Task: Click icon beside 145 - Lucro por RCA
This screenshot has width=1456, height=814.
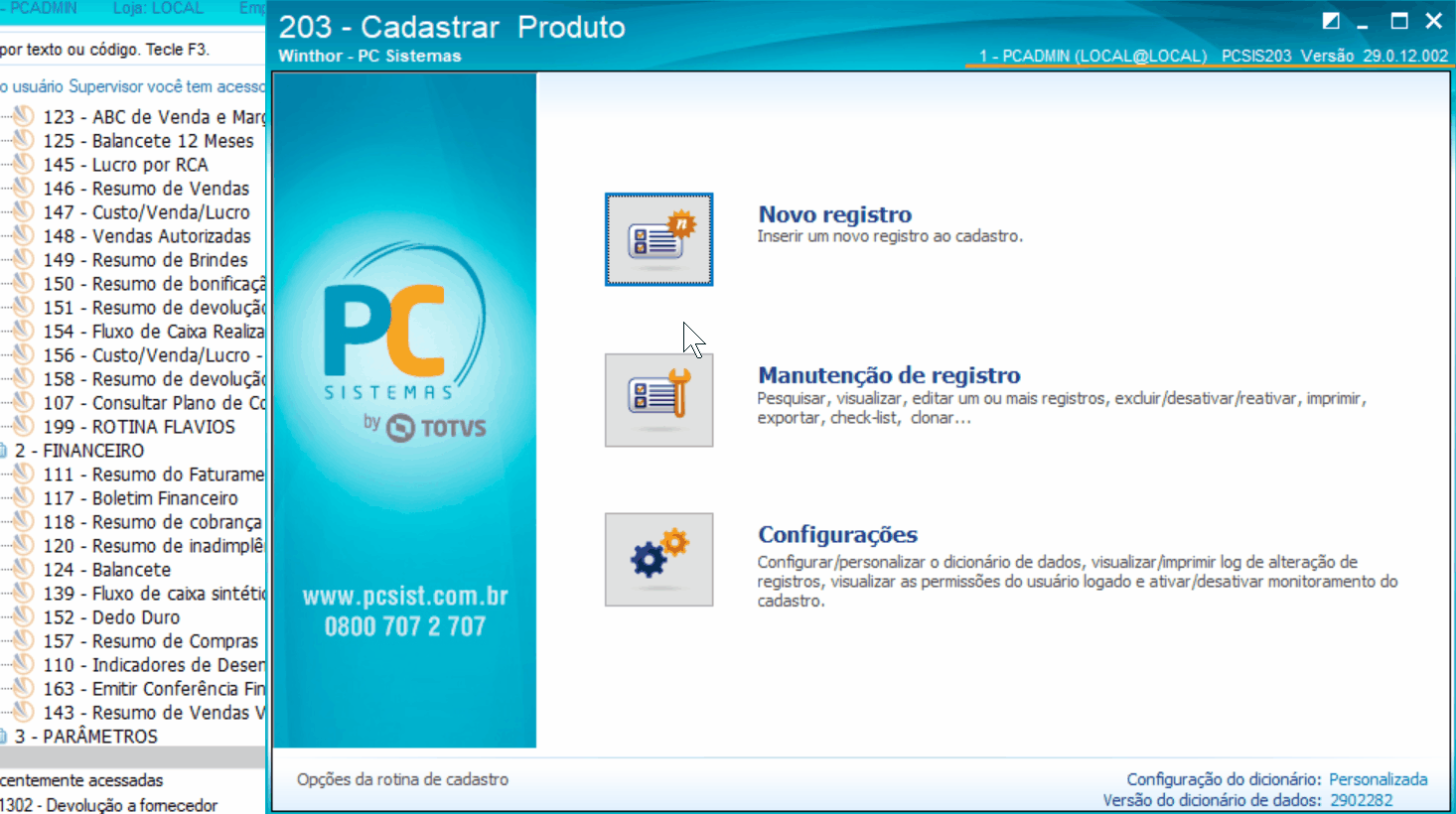Action: pos(24,165)
